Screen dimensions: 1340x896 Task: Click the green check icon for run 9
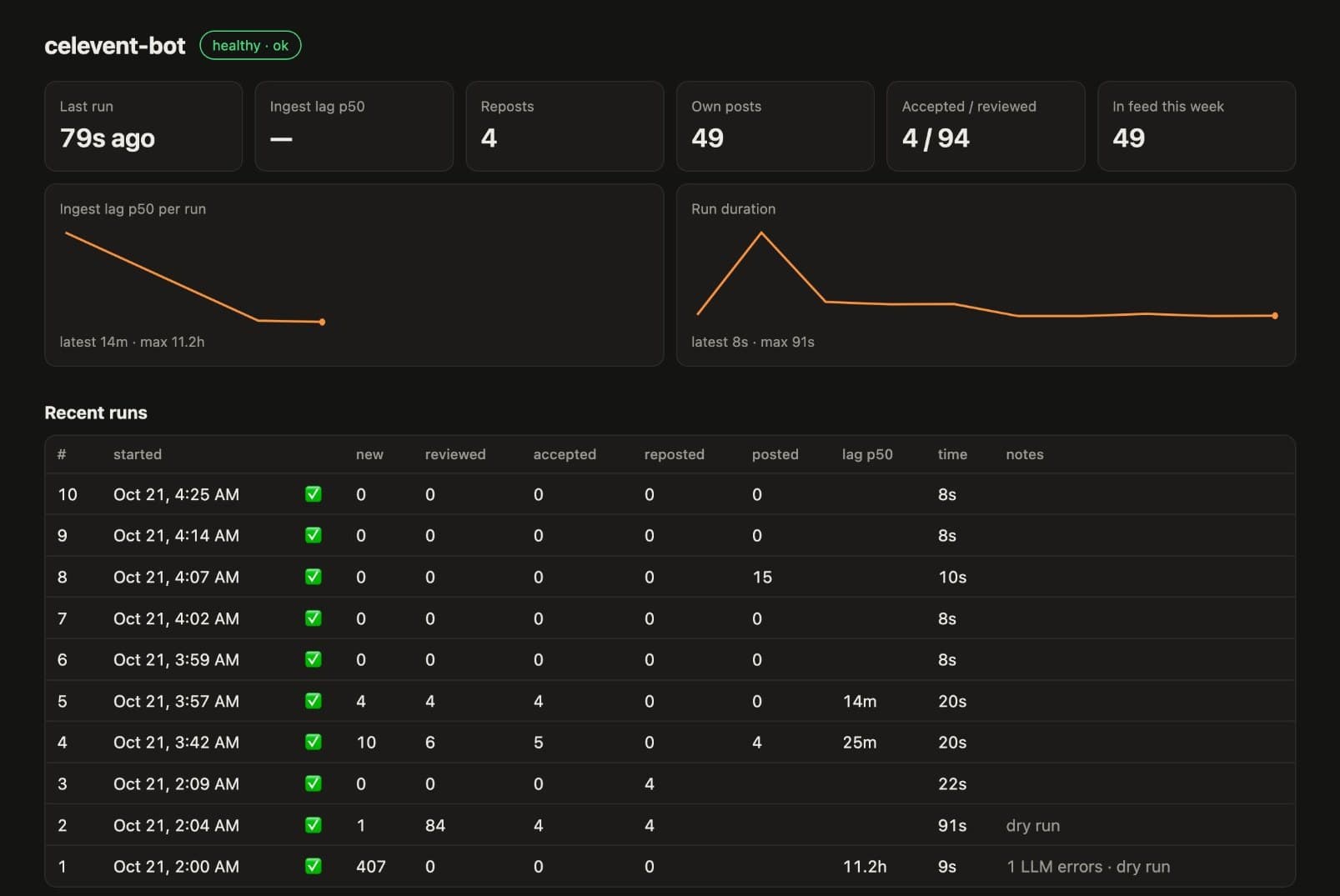314,535
